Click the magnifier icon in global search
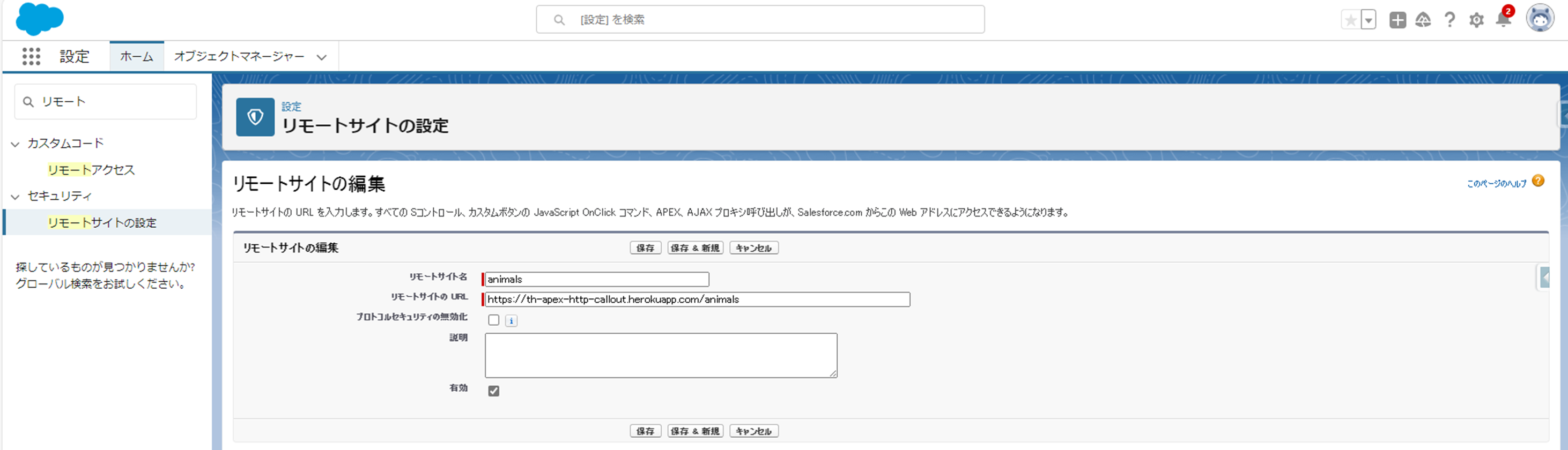The height and width of the screenshot is (450, 1568). coord(559,20)
